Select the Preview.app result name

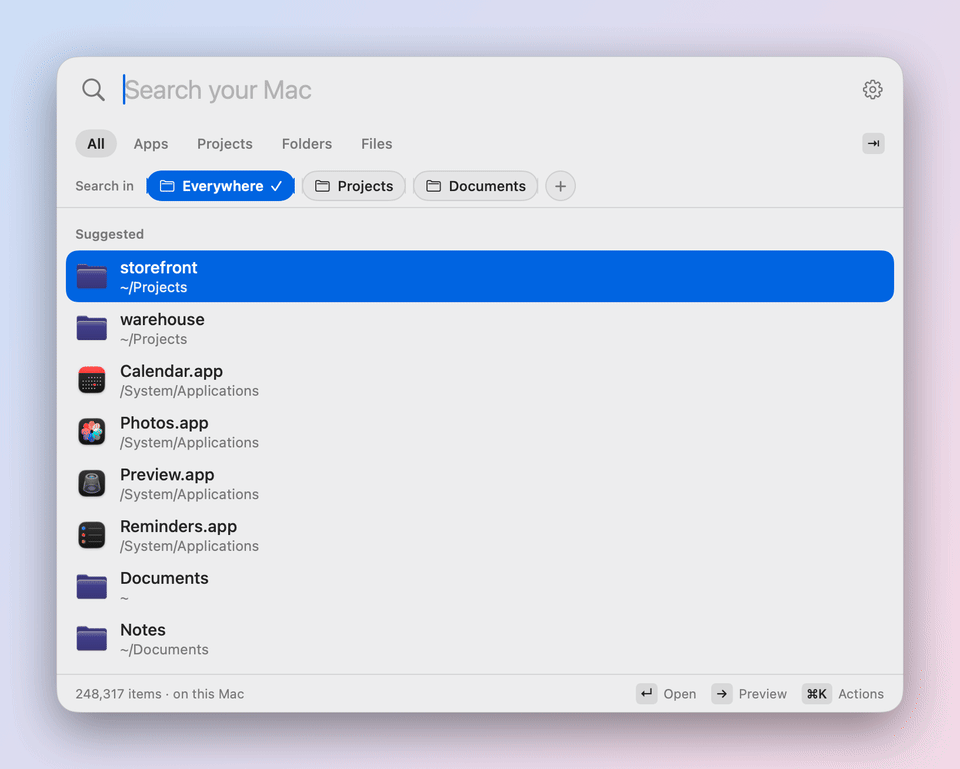[167, 475]
